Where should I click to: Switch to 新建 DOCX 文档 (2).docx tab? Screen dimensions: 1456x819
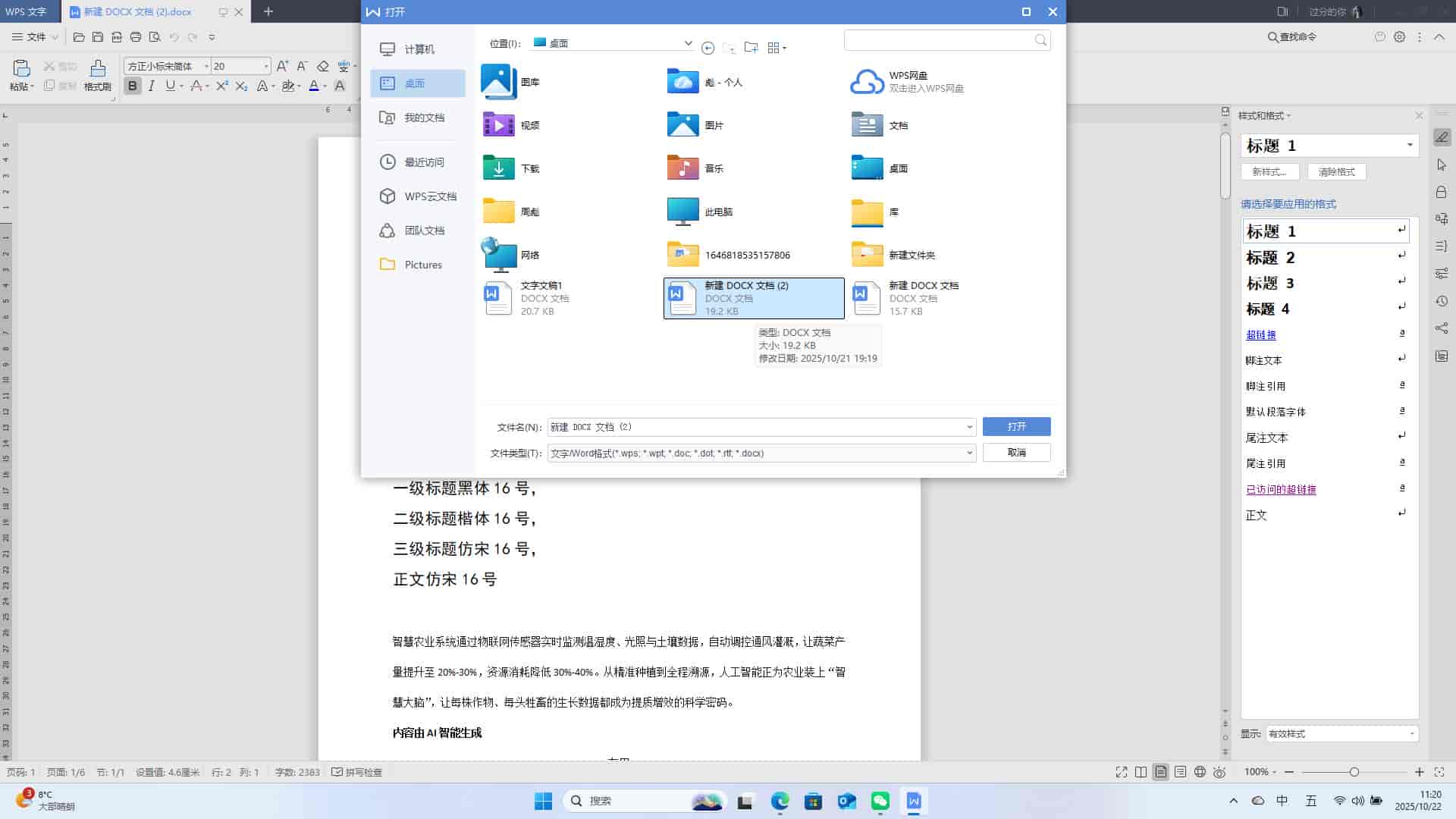pos(137,11)
